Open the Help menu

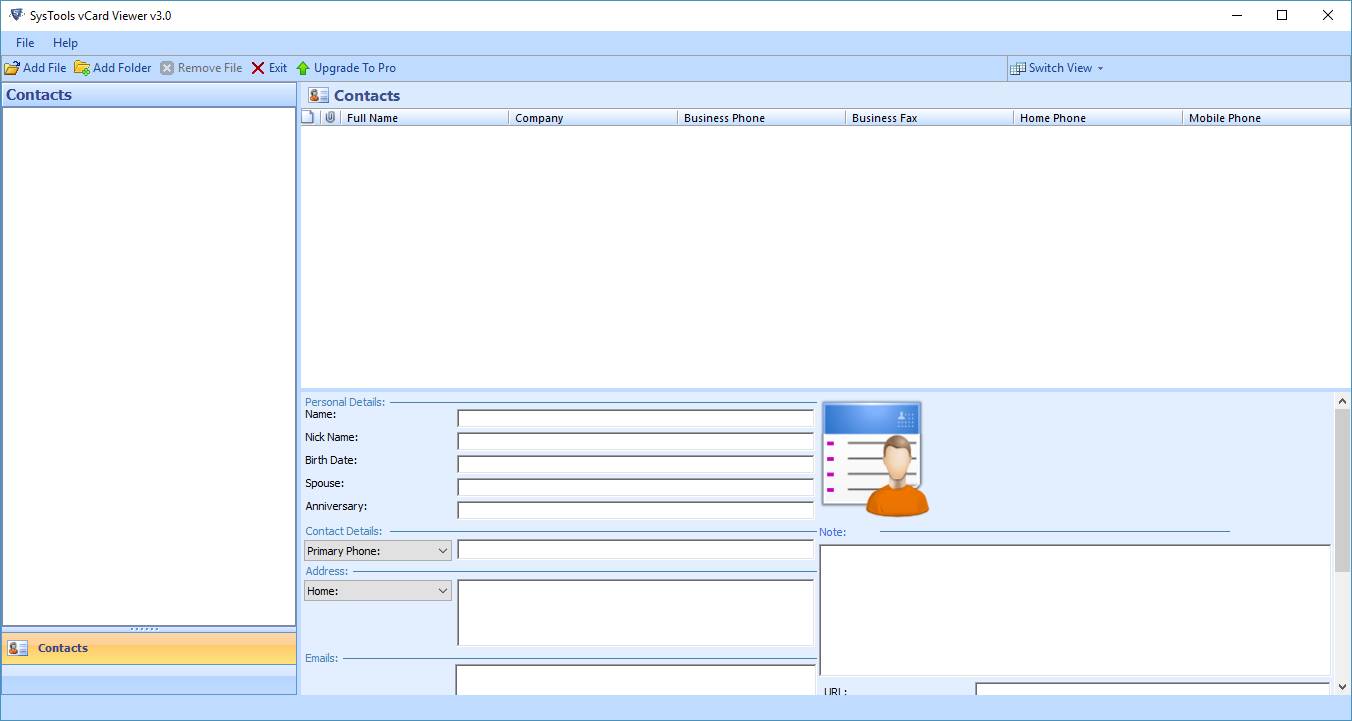pos(65,42)
